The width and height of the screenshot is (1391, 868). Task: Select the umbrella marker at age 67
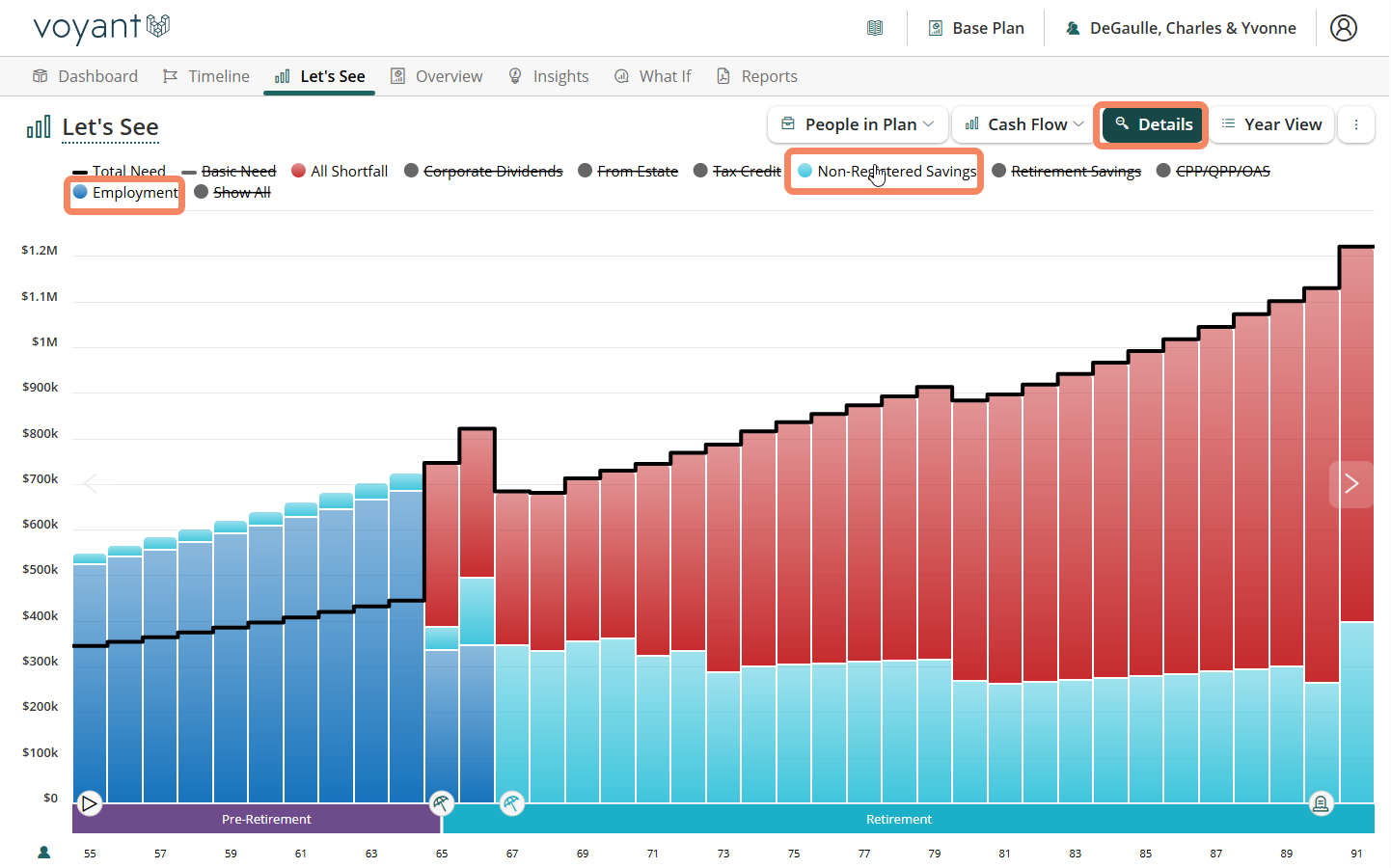pos(512,802)
